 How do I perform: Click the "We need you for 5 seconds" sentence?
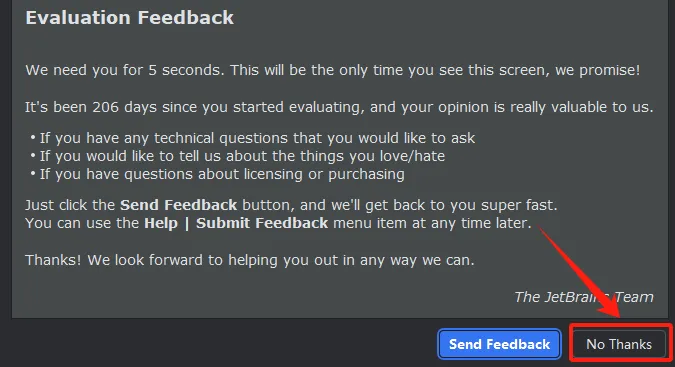click(x=125, y=70)
